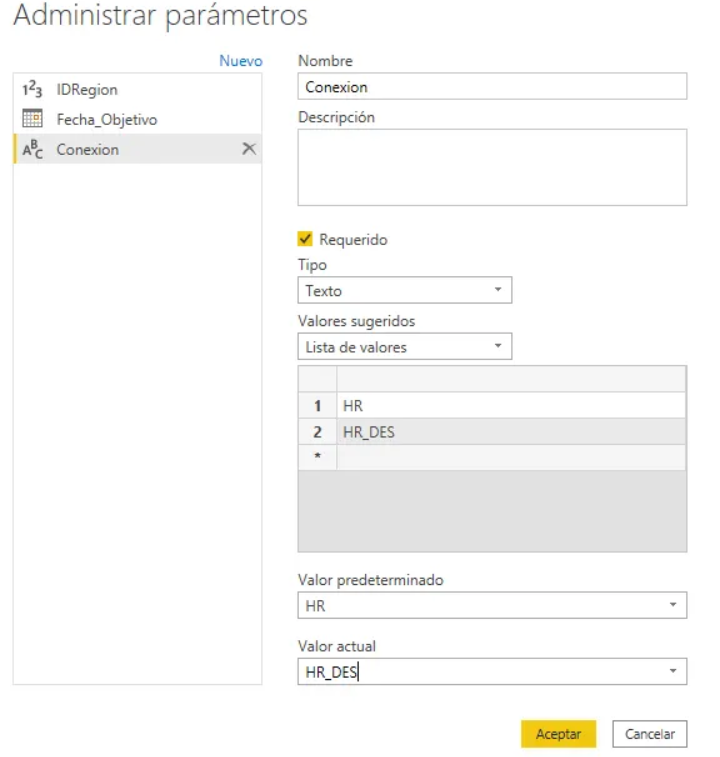Select the Fecha_Objetivo parameter
This screenshot has height=757, width=720.
[x=106, y=120]
